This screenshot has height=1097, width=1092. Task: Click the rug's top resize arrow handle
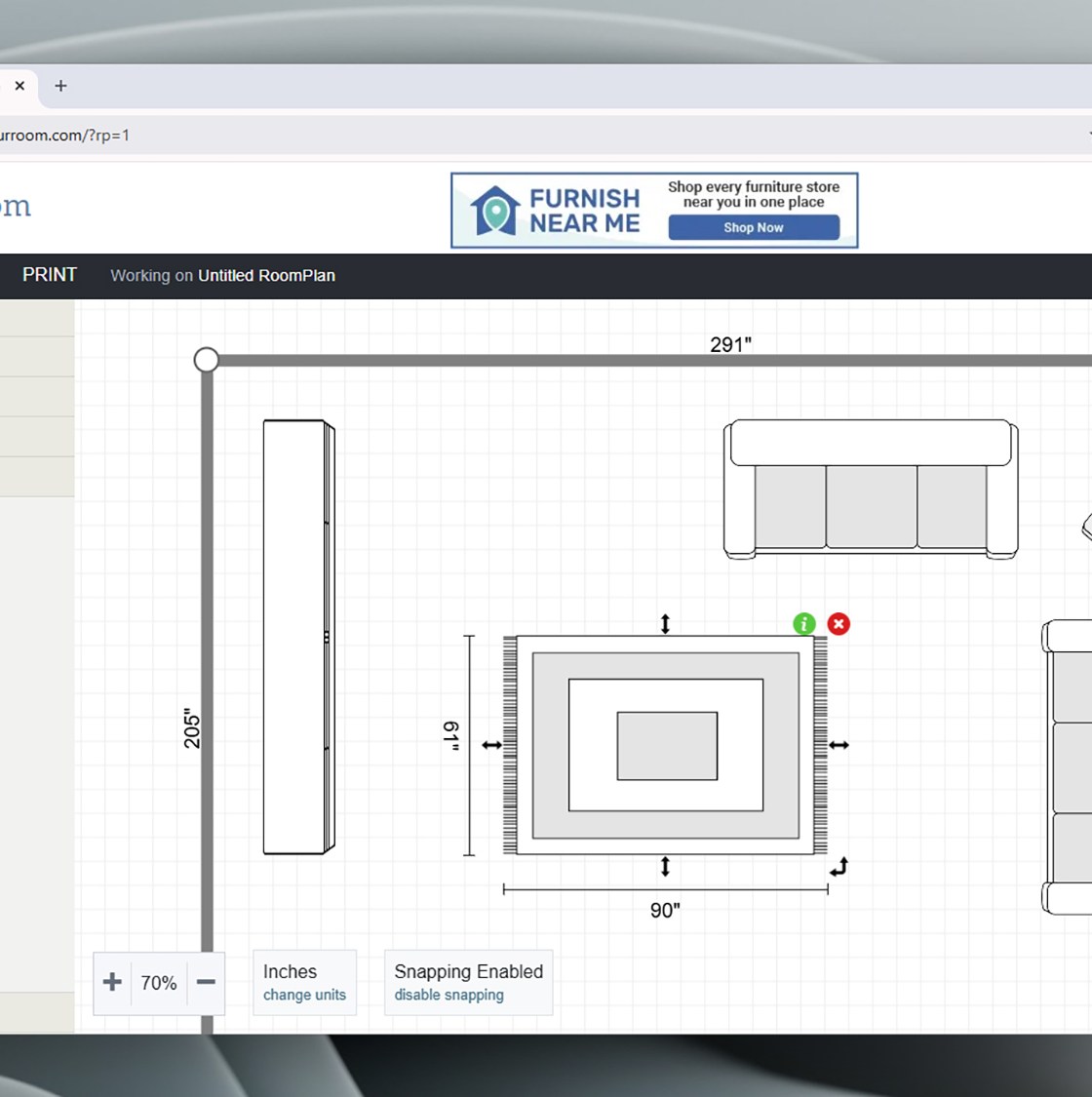[665, 623]
